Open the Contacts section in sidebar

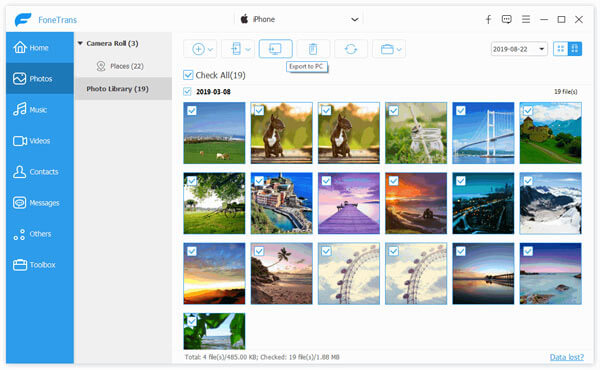pyautogui.click(x=40, y=172)
